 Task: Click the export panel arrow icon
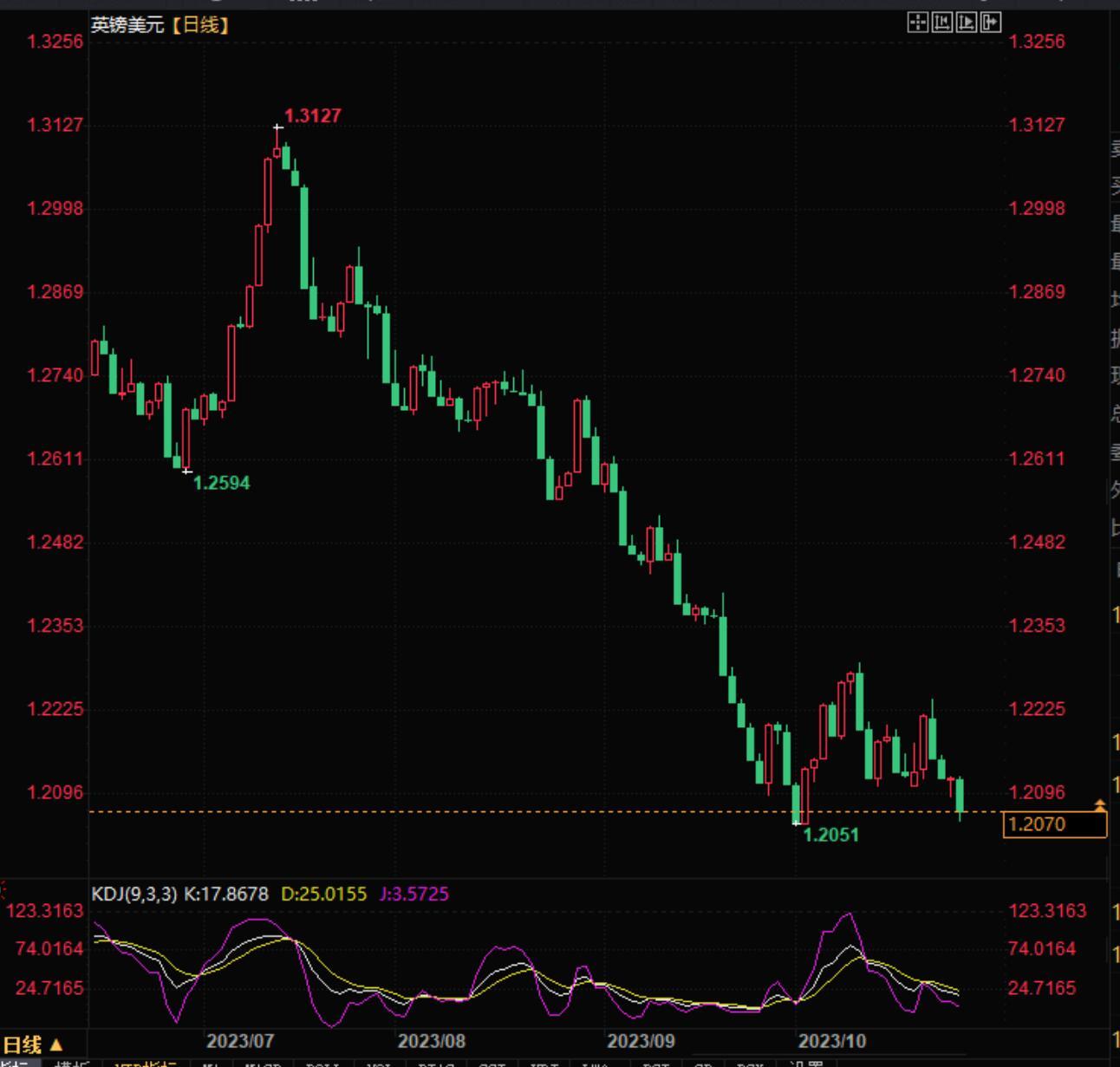(x=990, y=23)
